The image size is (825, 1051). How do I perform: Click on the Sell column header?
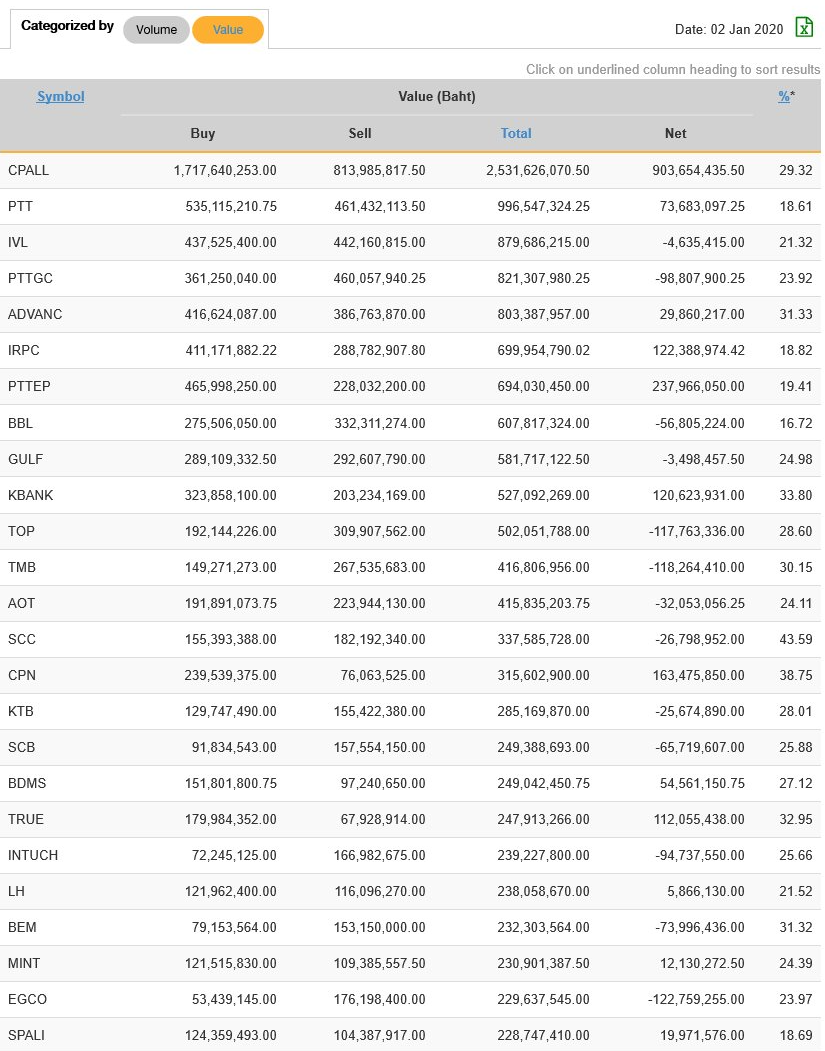point(360,133)
